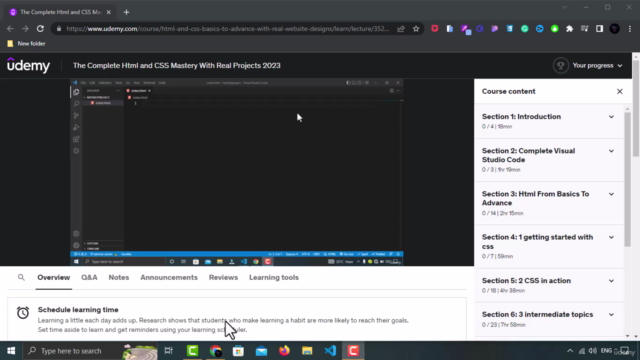Click the Type here to search box

point(91,351)
